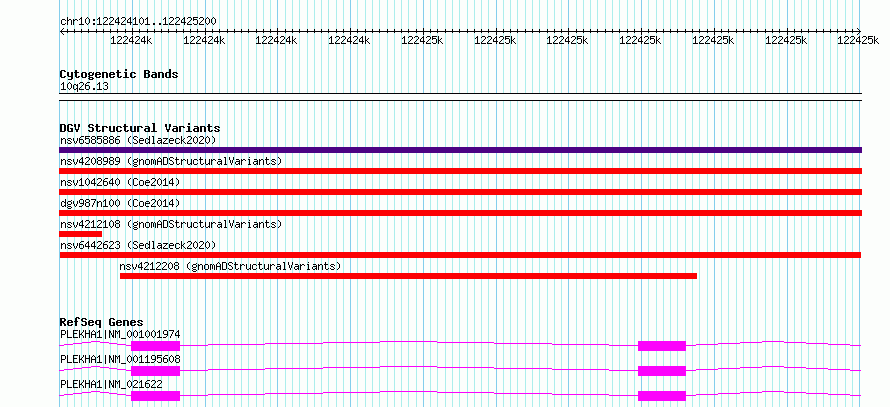Open transcript label PLEKHA1|NM_001001974
This screenshot has height=407, width=890.
coord(120,334)
